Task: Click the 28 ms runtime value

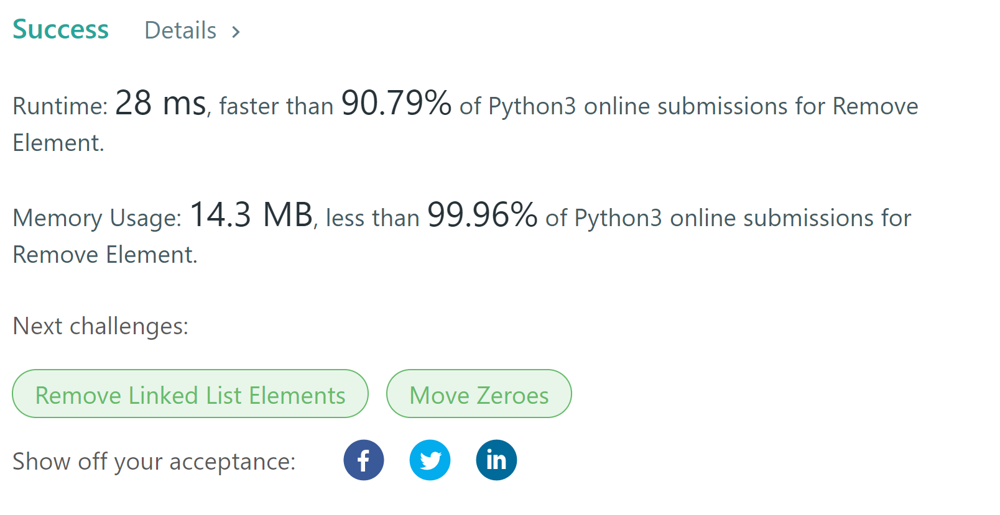Action: pos(160,104)
